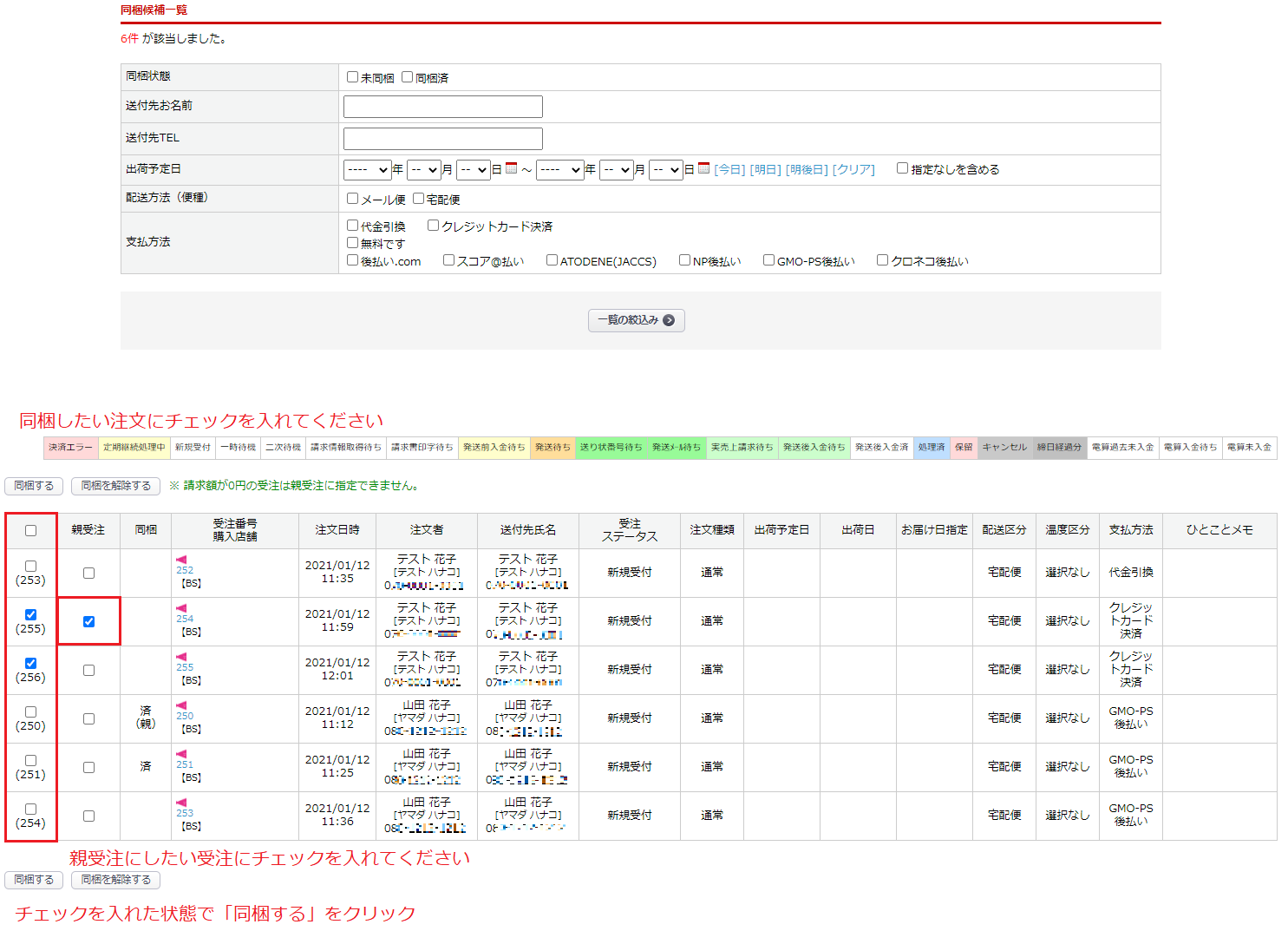The image size is (1288, 931).
Task: Enable the 未同梱 status checkbox
Action: pos(353,77)
